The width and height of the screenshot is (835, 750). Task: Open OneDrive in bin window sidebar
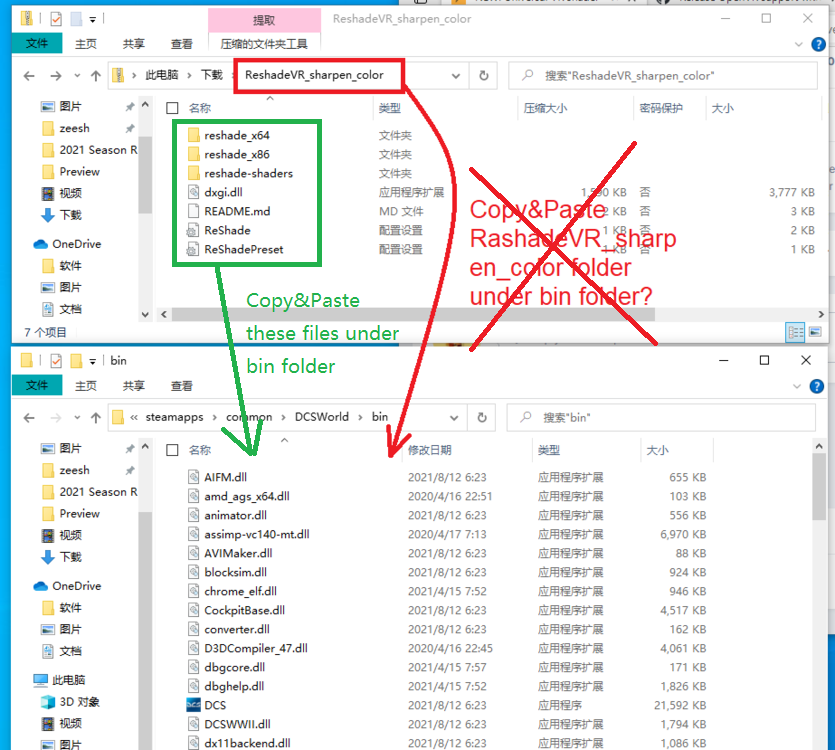(x=76, y=586)
